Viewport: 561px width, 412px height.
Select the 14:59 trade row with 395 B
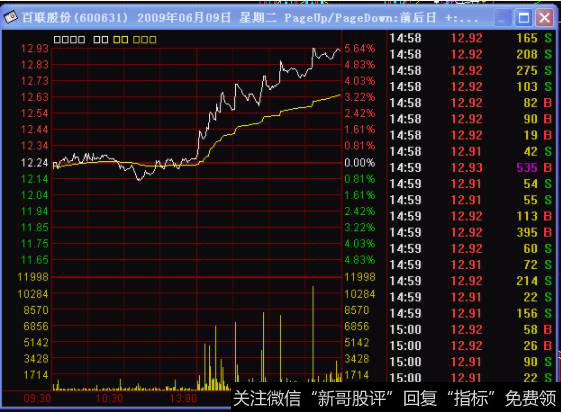click(470, 232)
